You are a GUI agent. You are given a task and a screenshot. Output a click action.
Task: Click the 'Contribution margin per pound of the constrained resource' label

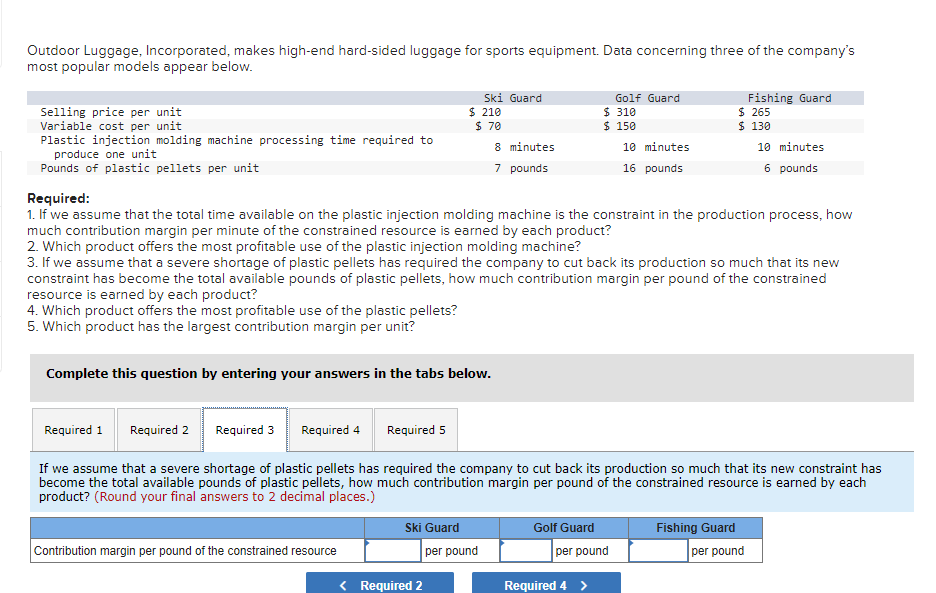185,551
